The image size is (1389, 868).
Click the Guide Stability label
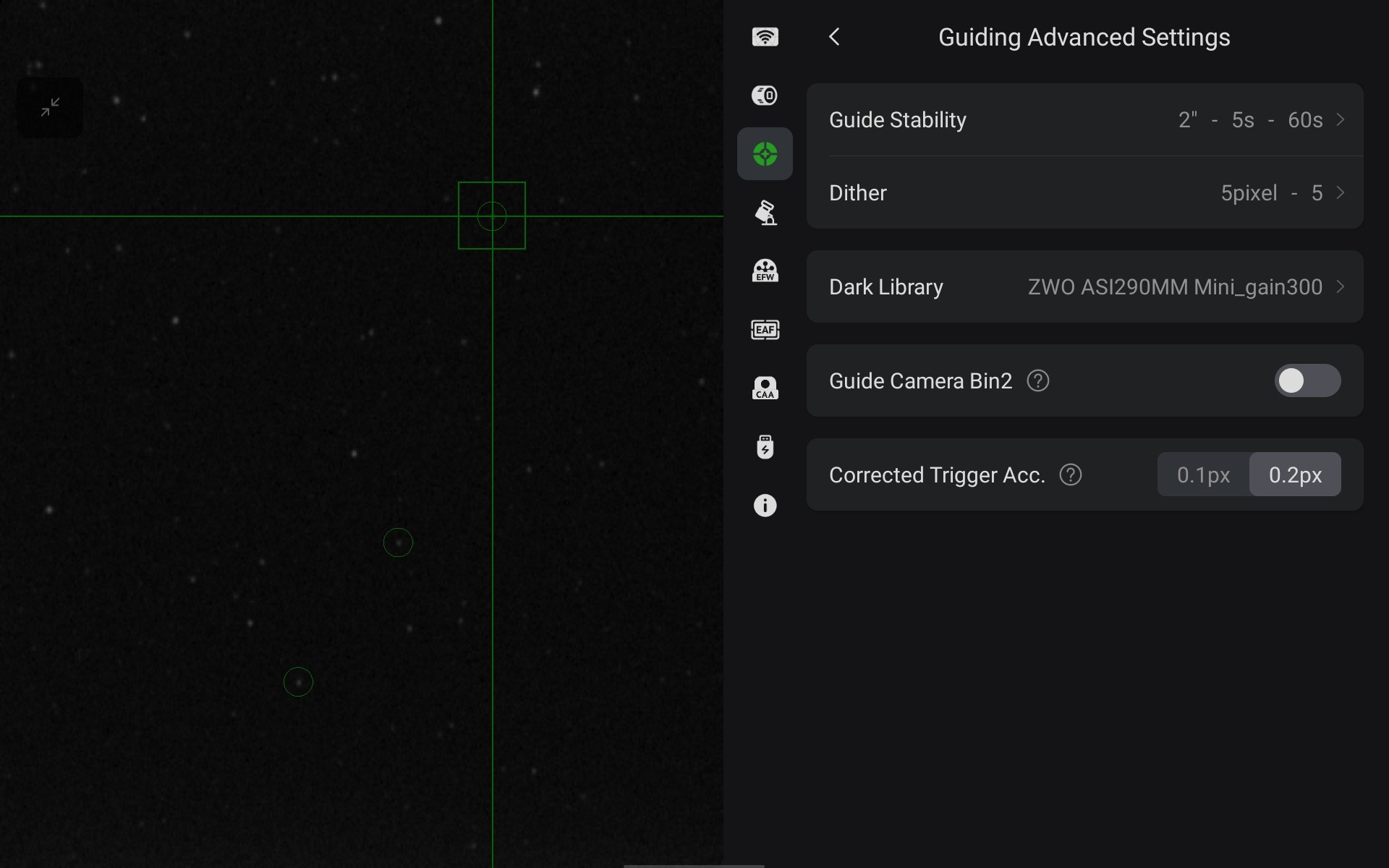pos(897,120)
